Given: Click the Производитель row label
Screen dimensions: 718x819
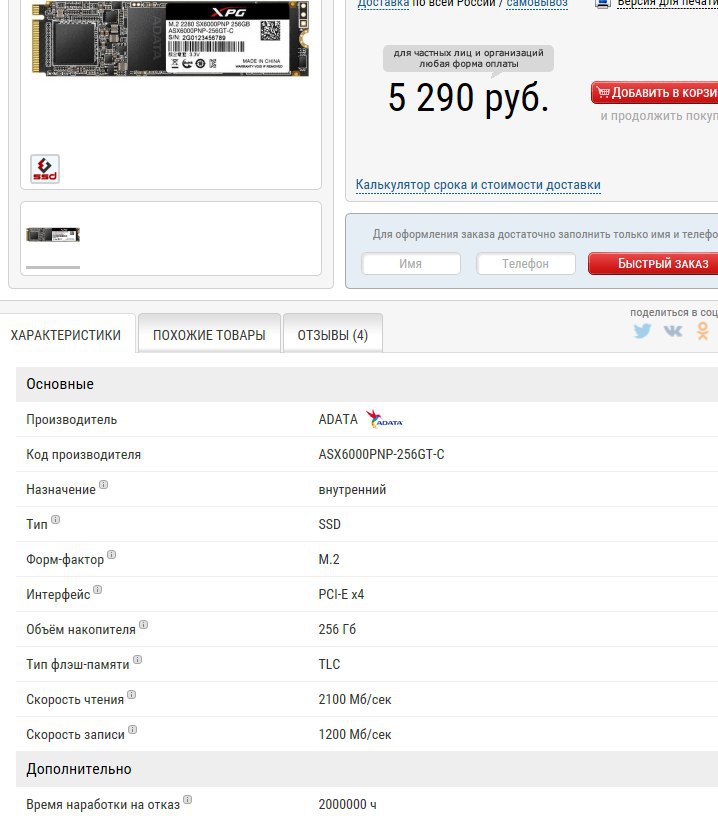Looking at the screenshot, I should click(72, 419).
